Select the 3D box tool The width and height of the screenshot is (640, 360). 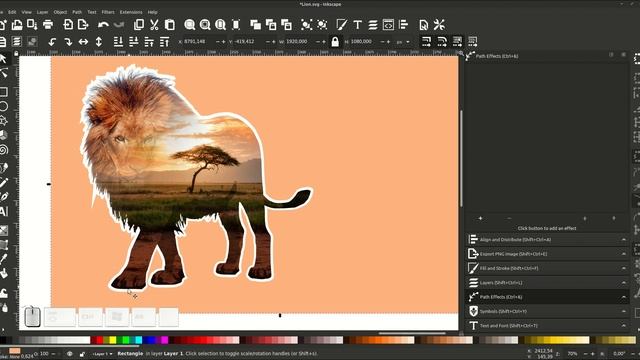click(3, 135)
